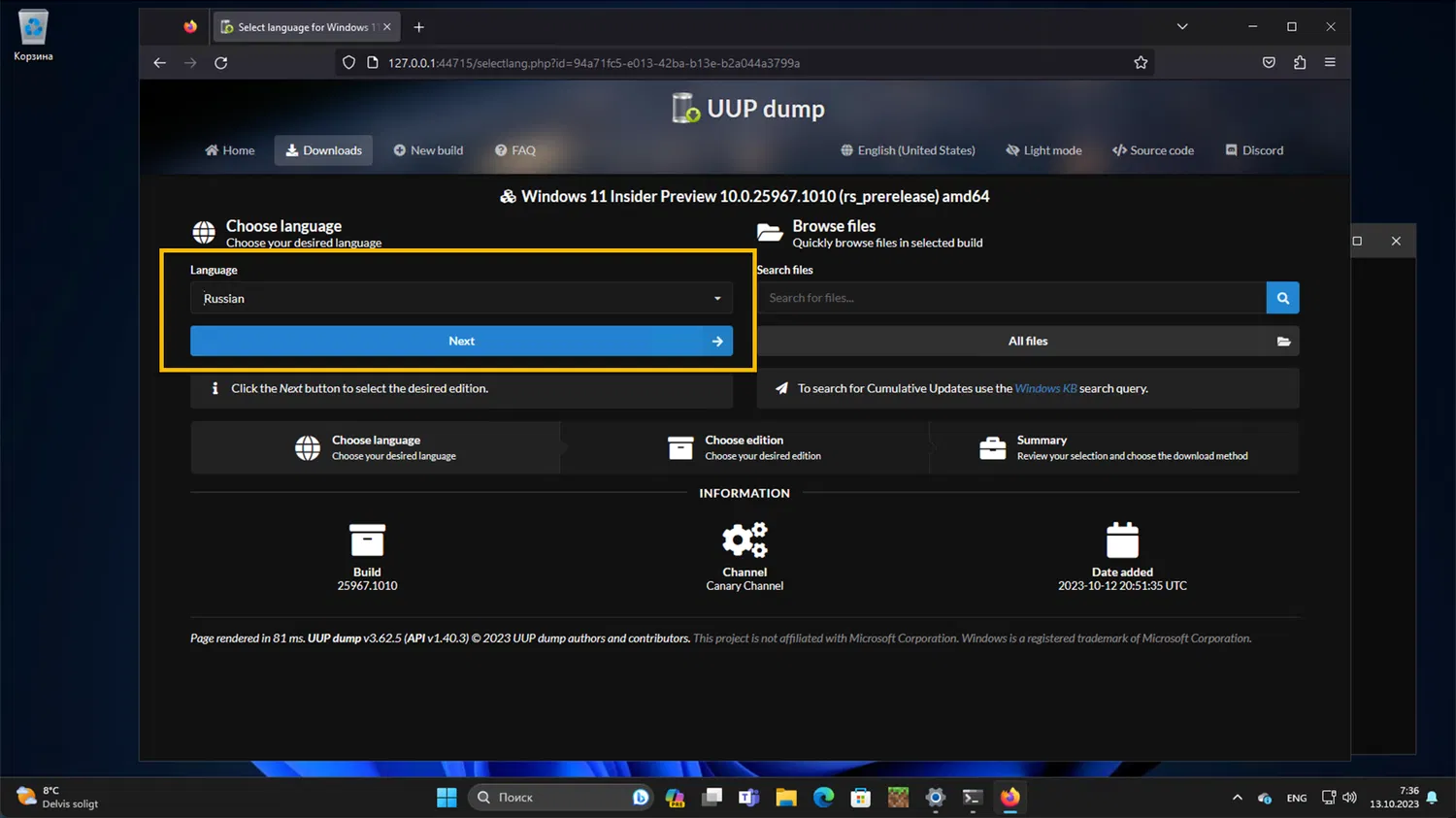1456x818 pixels.
Task: Open the Windows Start menu
Action: (447, 798)
